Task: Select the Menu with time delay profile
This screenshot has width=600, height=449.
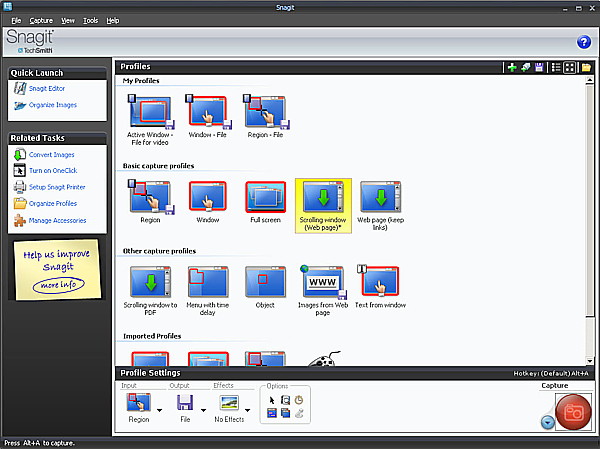Action: pyautogui.click(x=208, y=291)
